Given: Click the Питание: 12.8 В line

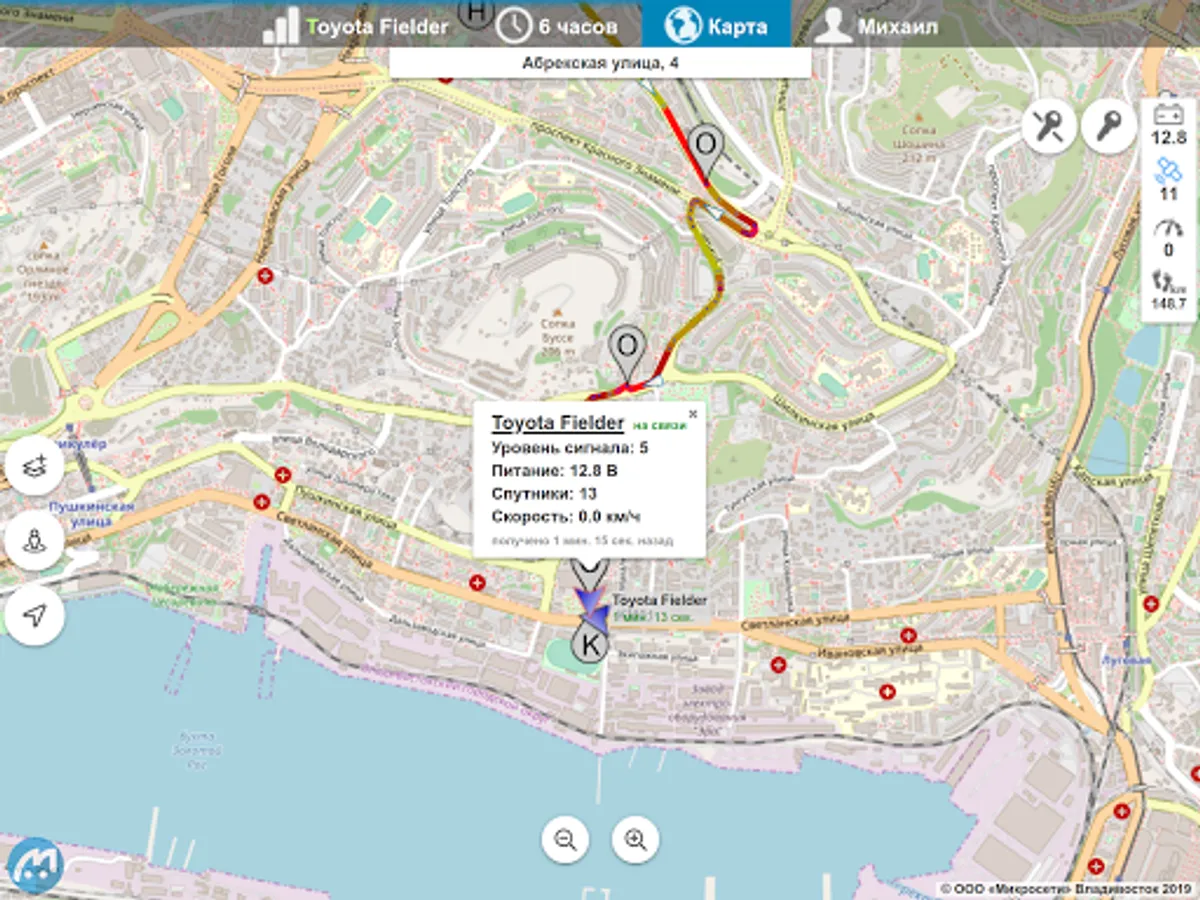Looking at the screenshot, I should [555, 471].
